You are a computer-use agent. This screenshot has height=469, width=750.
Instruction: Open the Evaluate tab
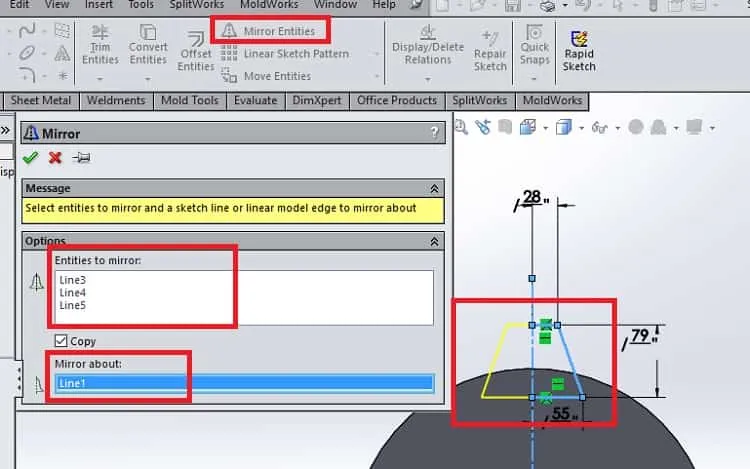tap(255, 100)
